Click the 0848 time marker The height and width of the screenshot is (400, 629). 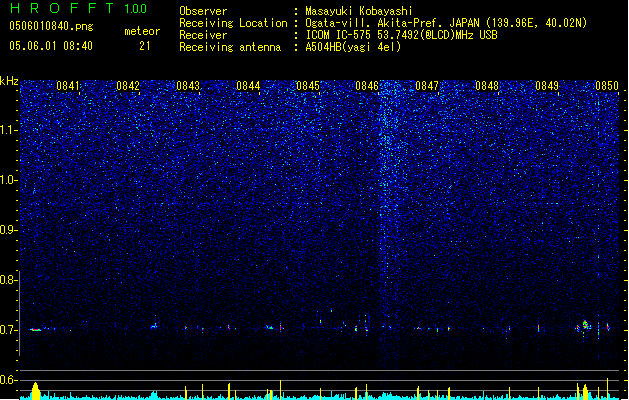coord(487,86)
